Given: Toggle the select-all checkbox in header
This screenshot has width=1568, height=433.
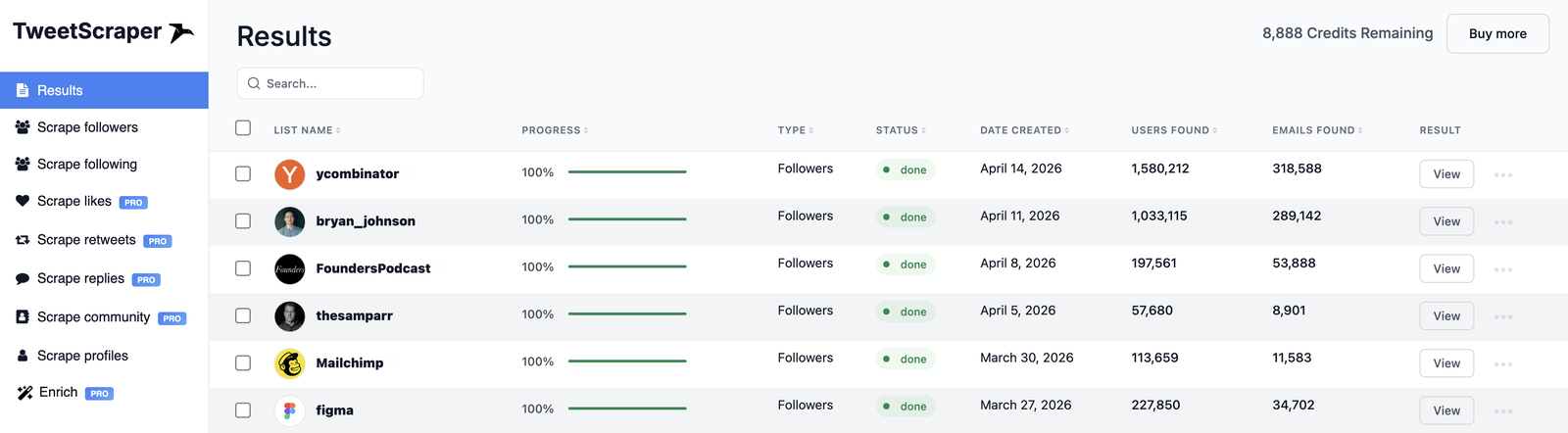Looking at the screenshot, I should pos(243,128).
